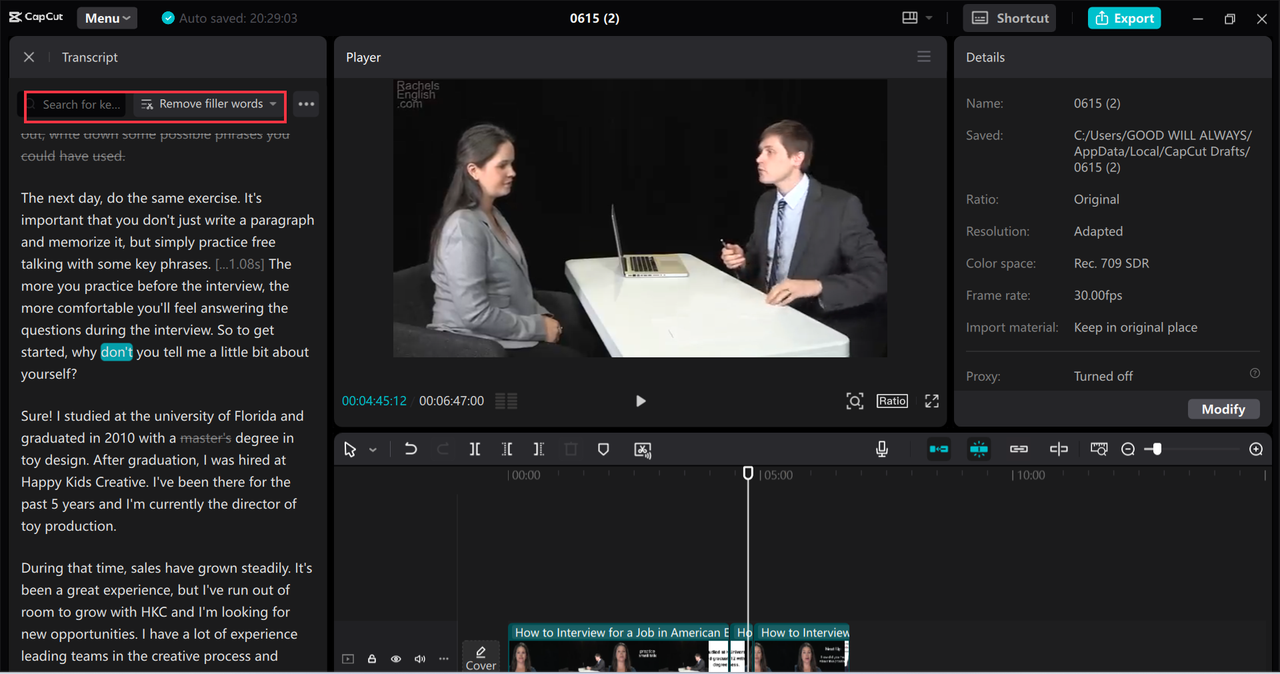Click the timeline playhead marker
Screen dimensions: 1280x674
[748, 473]
